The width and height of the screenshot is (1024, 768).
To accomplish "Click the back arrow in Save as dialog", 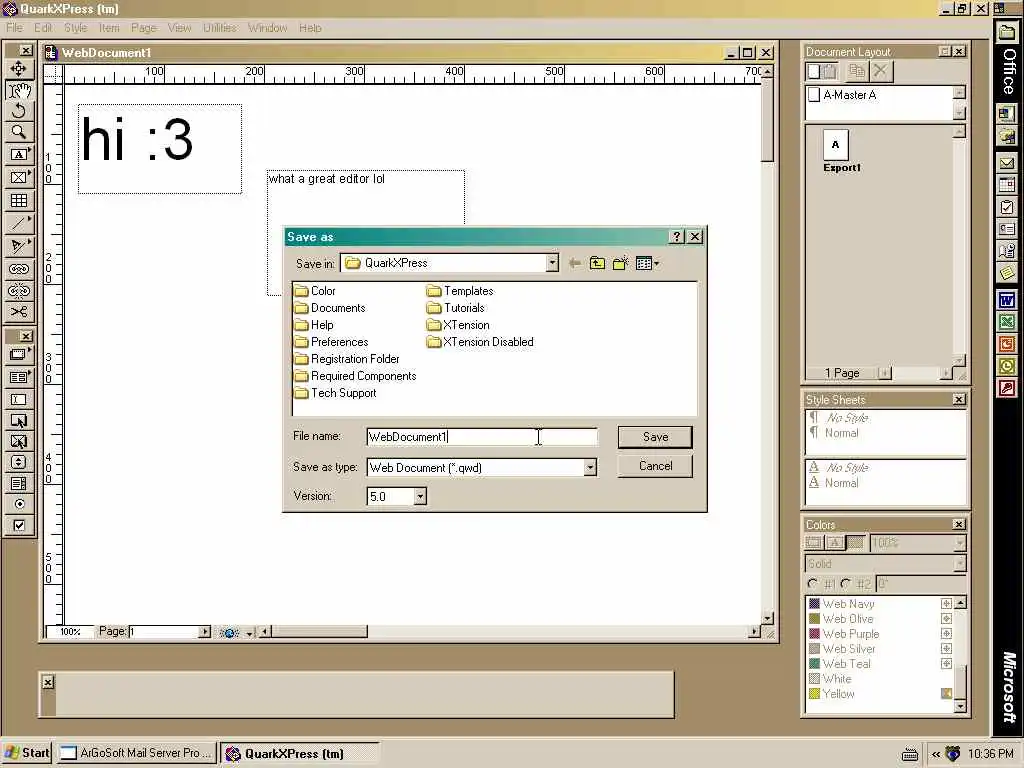I will (575, 263).
